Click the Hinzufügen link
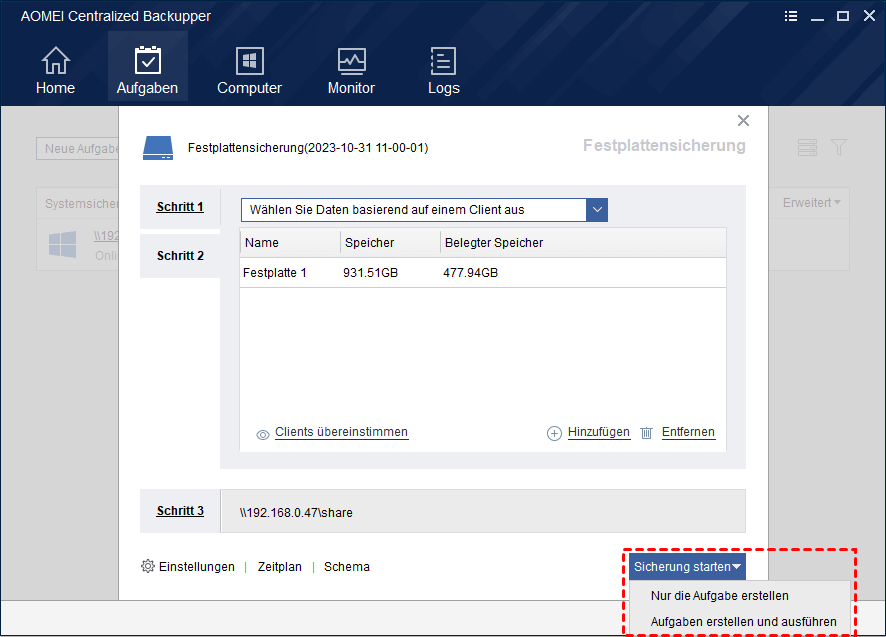Image resolution: width=886 pixels, height=637 pixels. click(598, 432)
